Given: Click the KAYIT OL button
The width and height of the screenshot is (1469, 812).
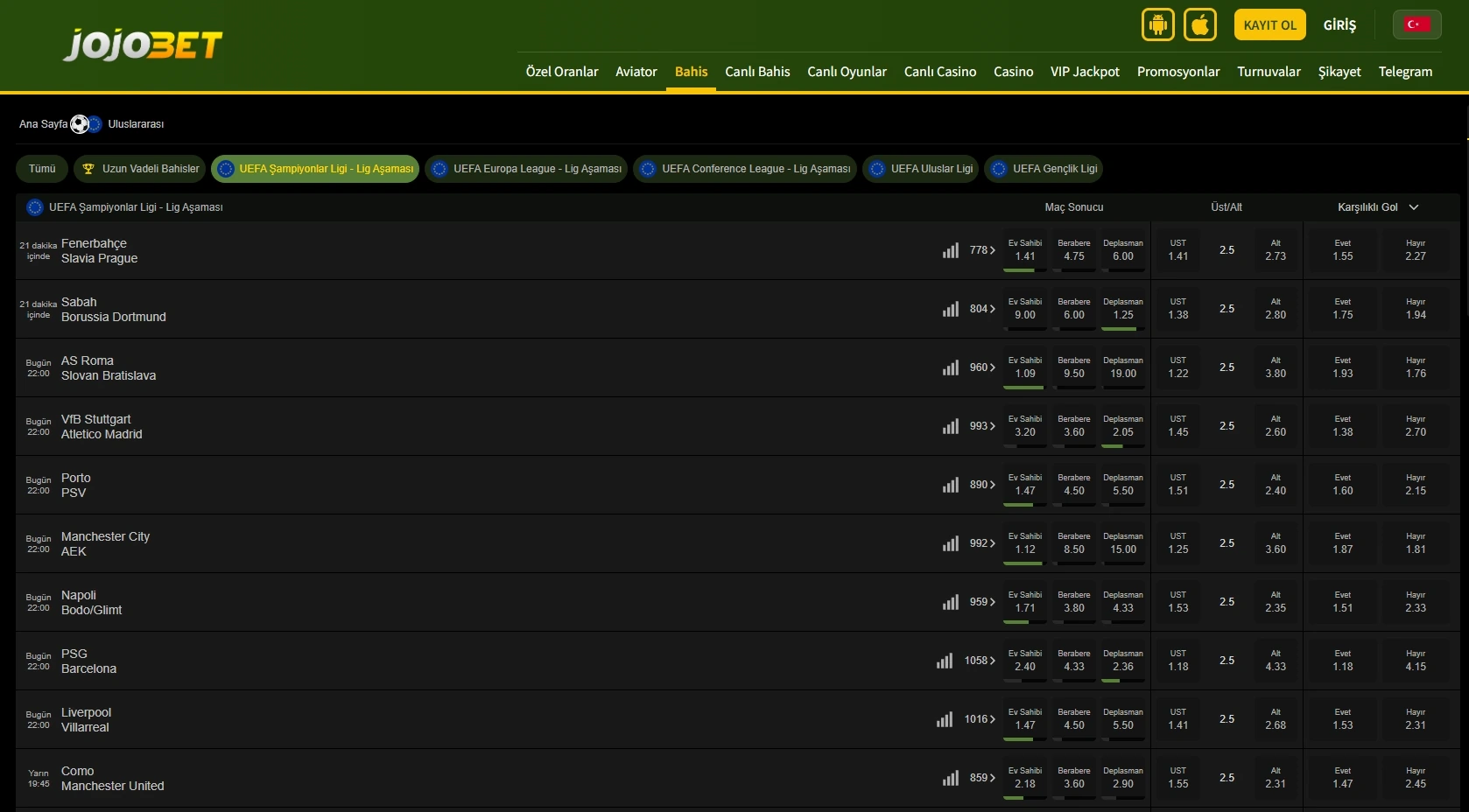Looking at the screenshot, I should [1269, 24].
